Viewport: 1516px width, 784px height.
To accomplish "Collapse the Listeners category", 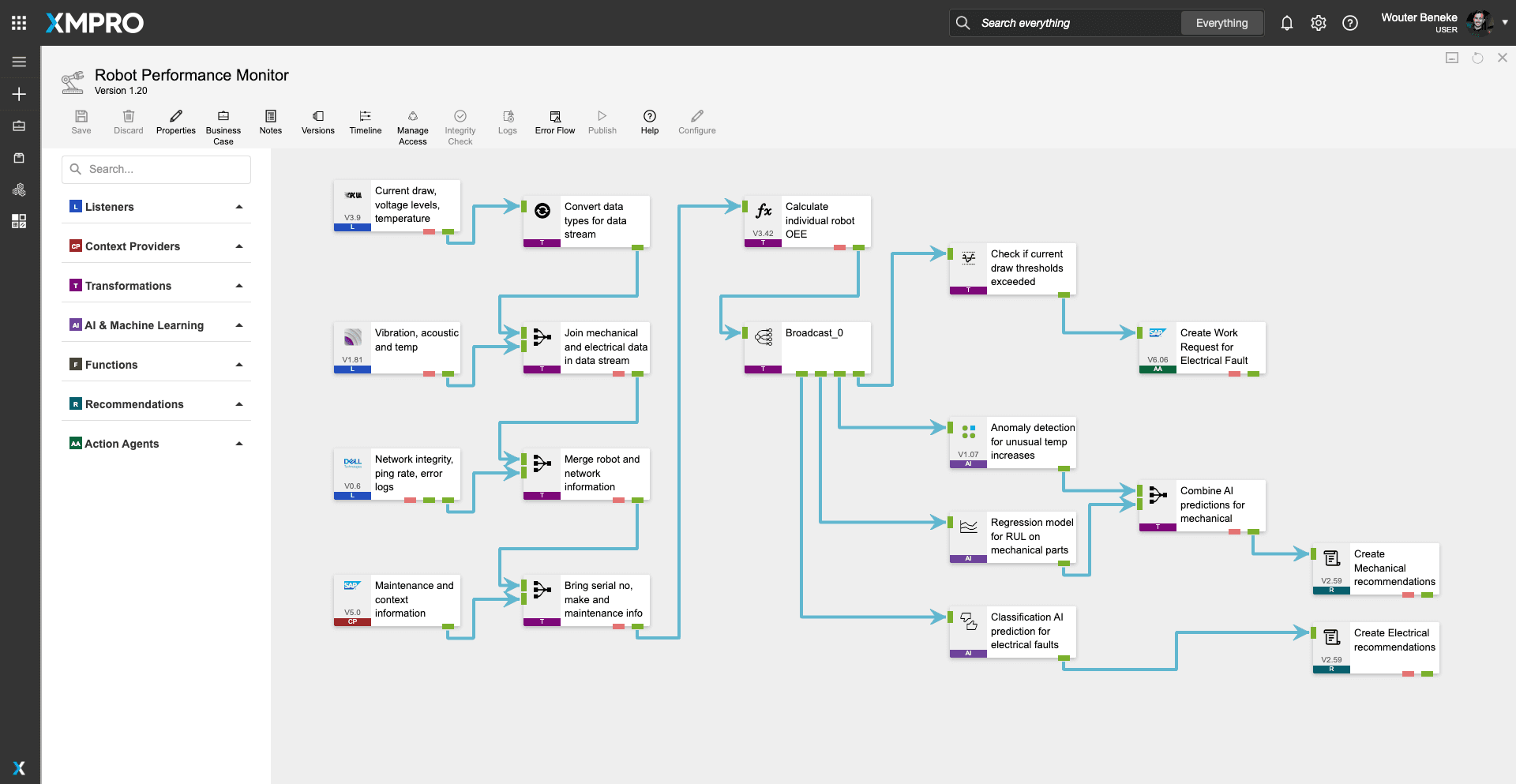I will pos(238,207).
